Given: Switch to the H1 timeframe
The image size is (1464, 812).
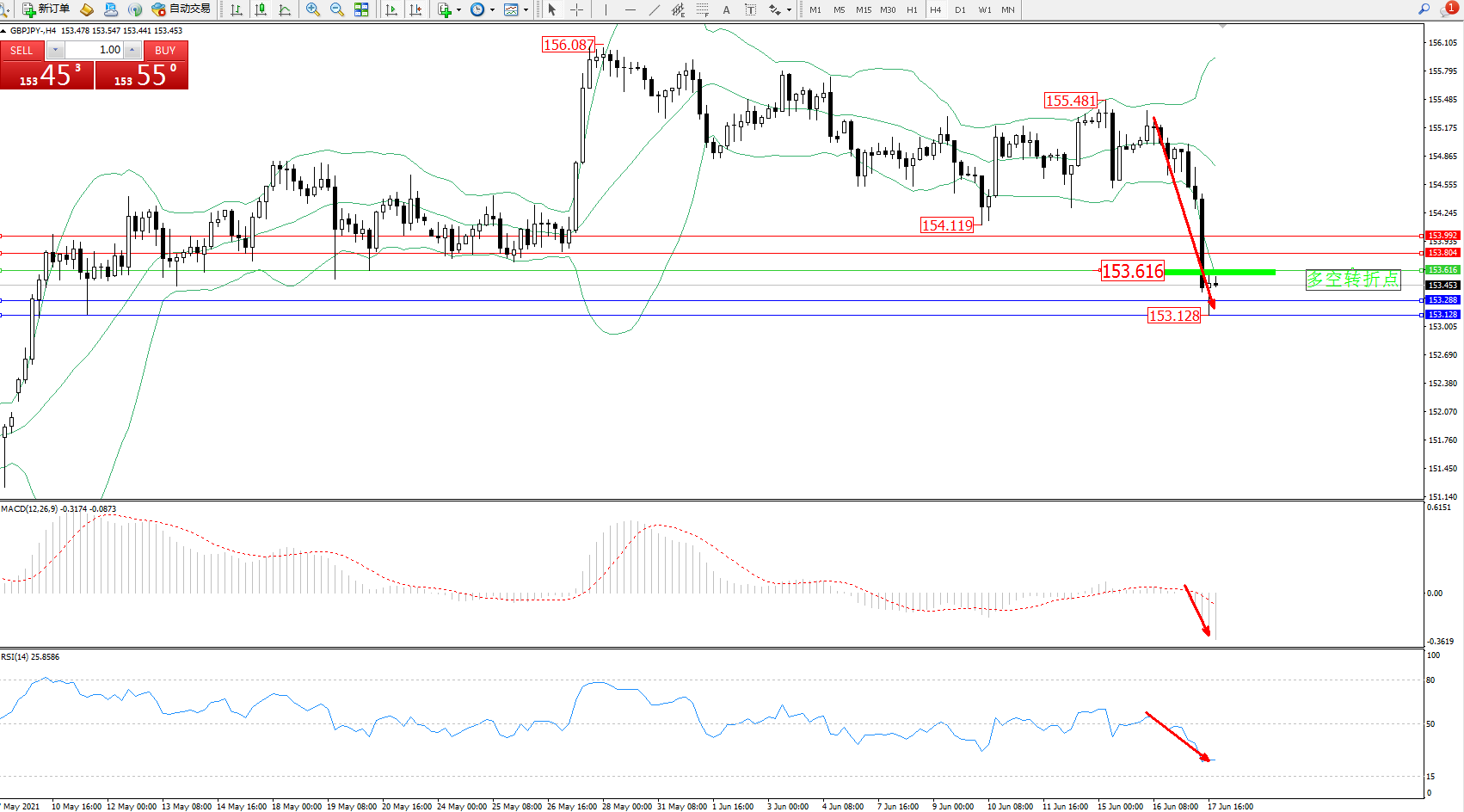Looking at the screenshot, I should [x=912, y=10].
